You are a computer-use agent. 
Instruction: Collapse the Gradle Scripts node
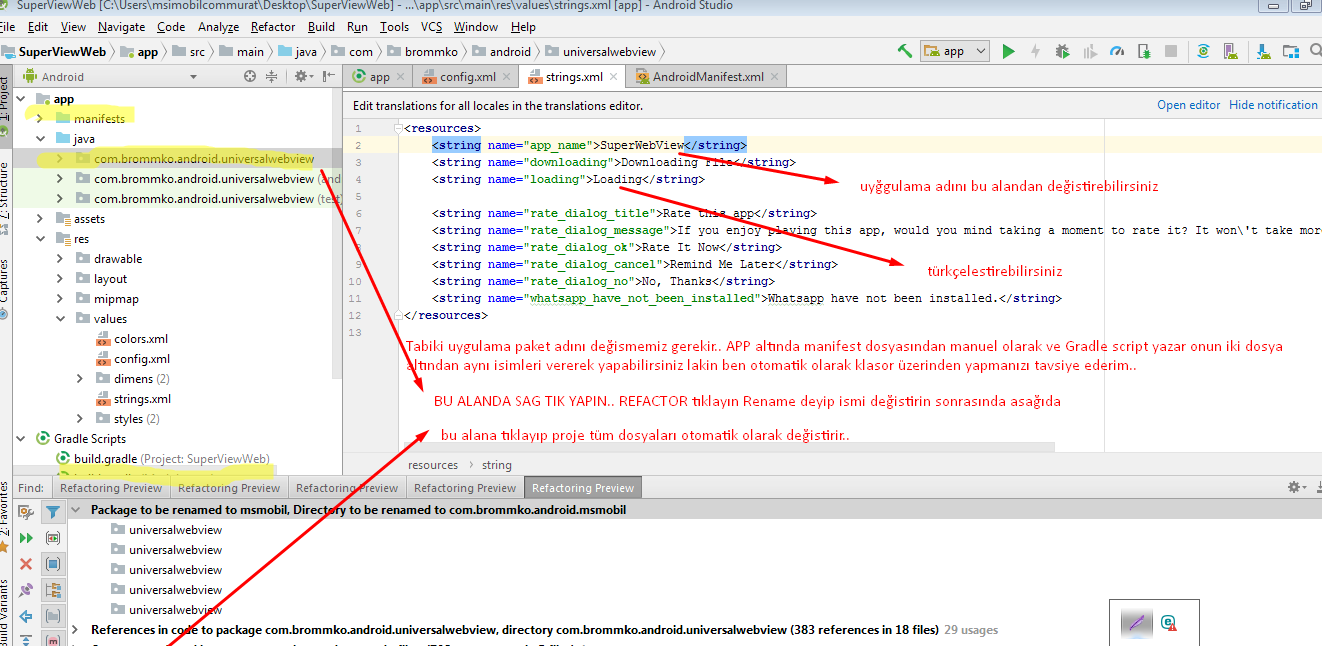(x=21, y=439)
